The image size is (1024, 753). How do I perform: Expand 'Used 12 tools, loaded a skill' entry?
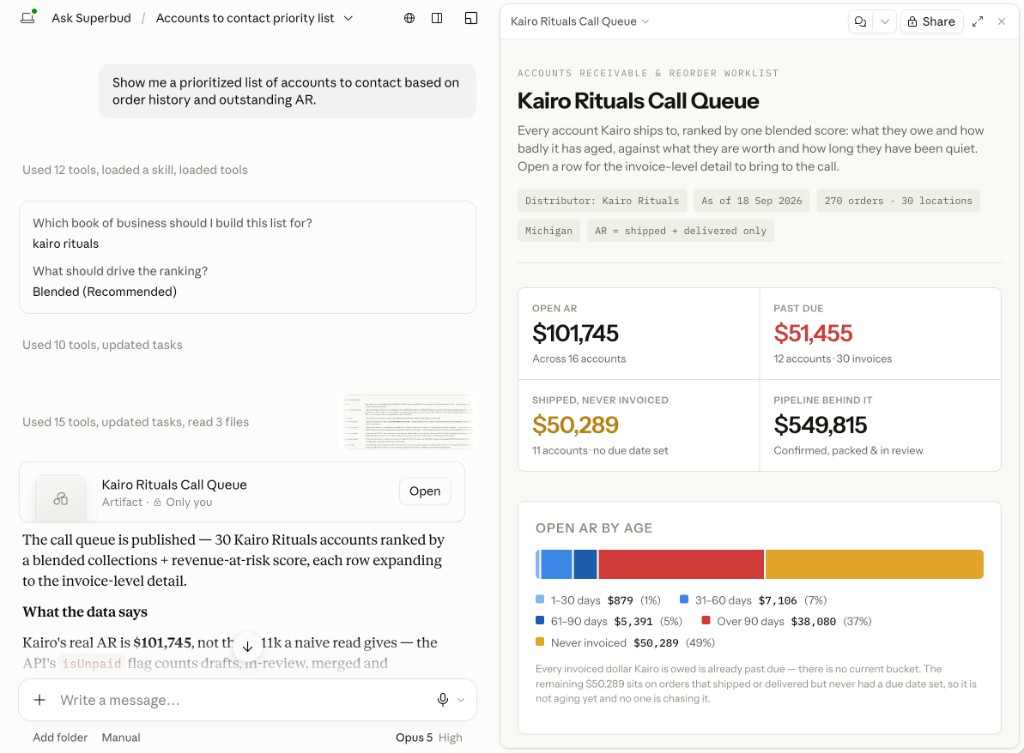(135, 170)
